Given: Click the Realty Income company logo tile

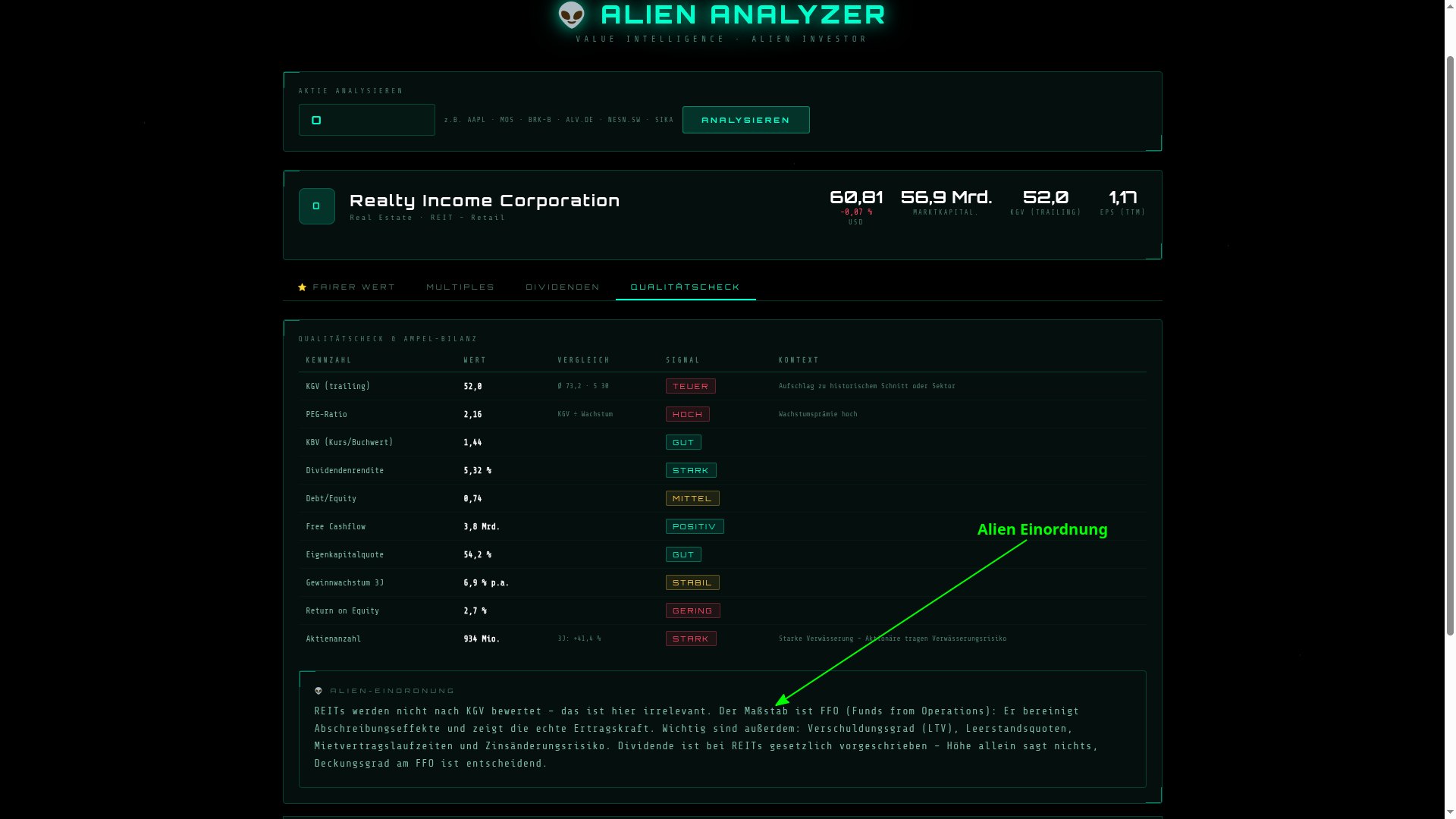Looking at the screenshot, I should pyautogui.click(x=316, y=206).
